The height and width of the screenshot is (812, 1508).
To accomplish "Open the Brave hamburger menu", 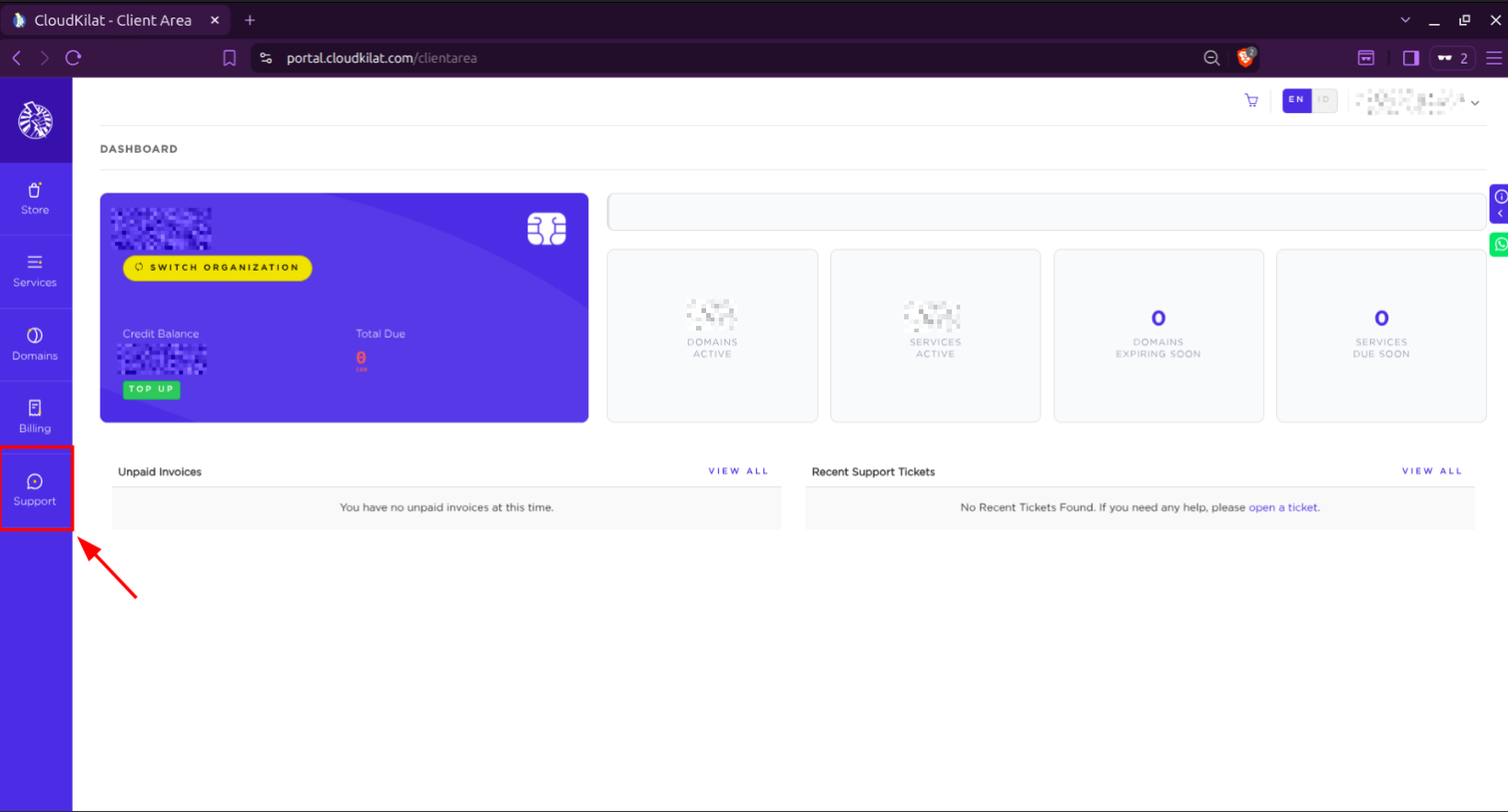I will (x=1494, y=58).
